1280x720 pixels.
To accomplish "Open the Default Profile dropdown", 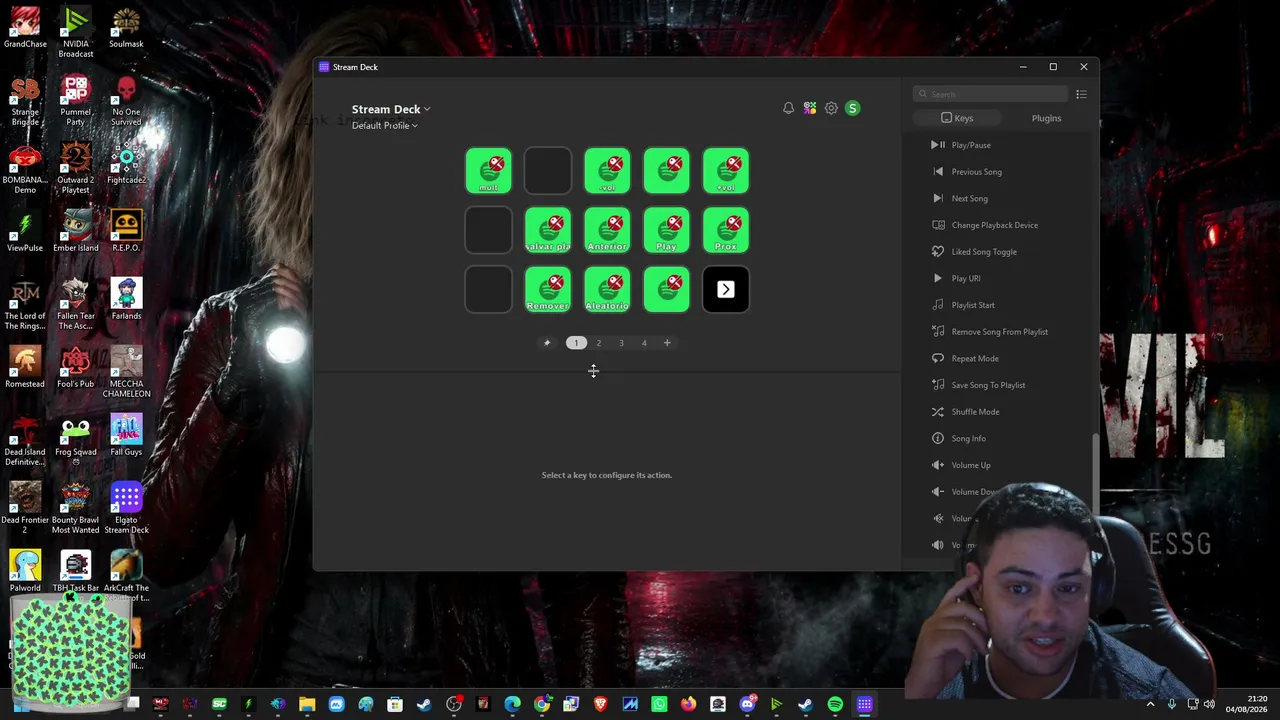I will [x=385, y=125].
